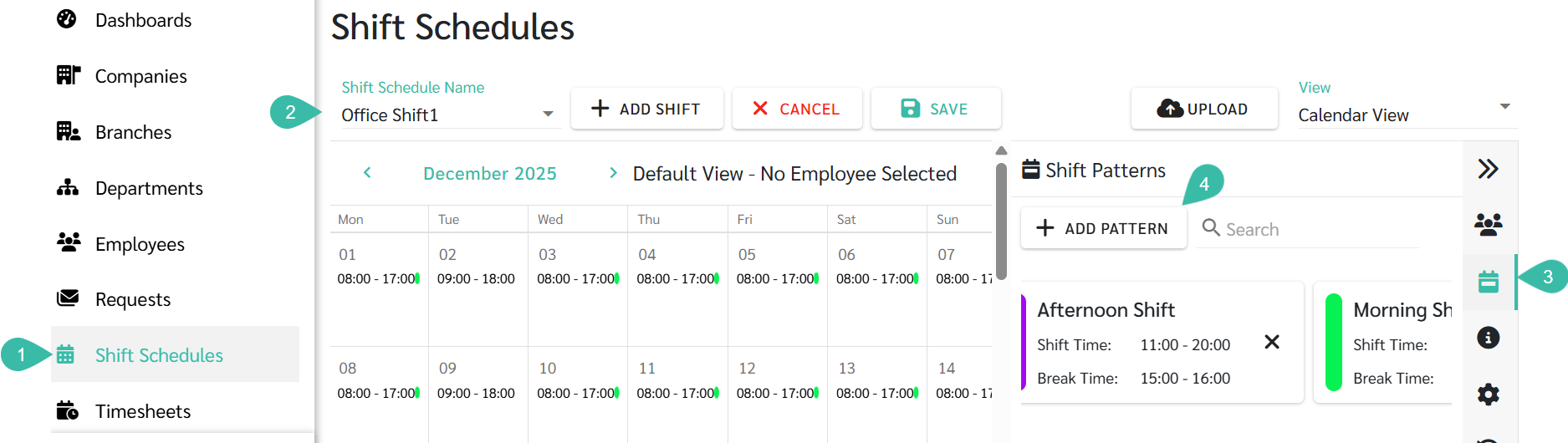Select the shift patterns calendar icon
1568x443 pixels.
coord(1488,282)
